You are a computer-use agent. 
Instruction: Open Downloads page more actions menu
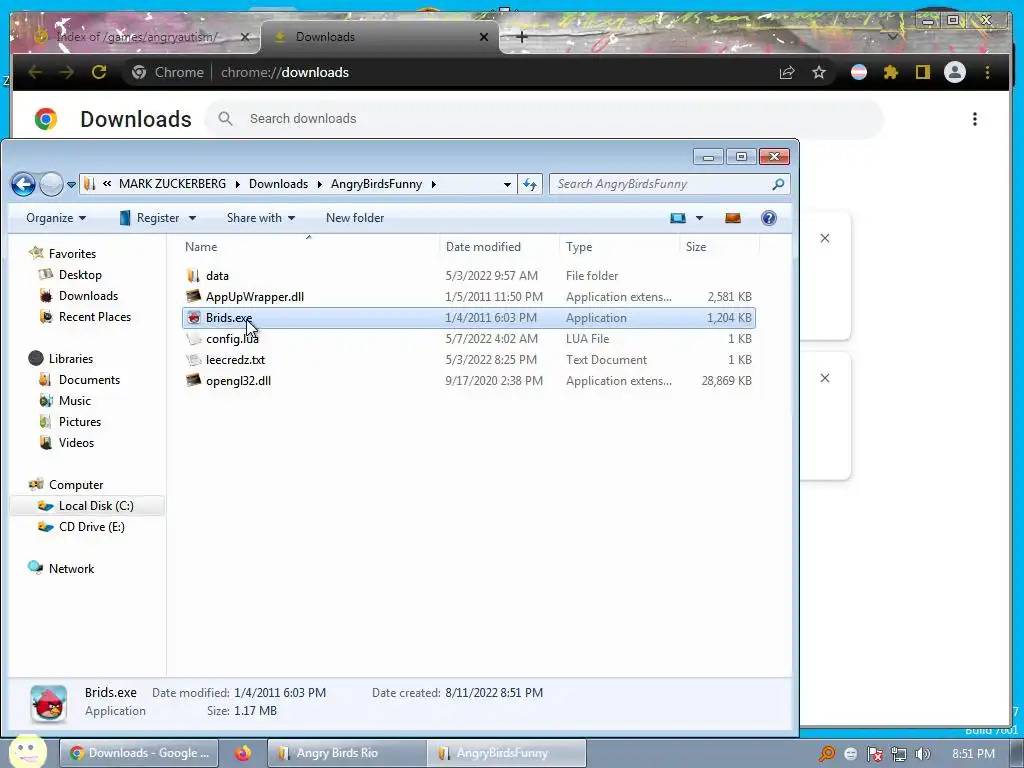coord(974,119)
